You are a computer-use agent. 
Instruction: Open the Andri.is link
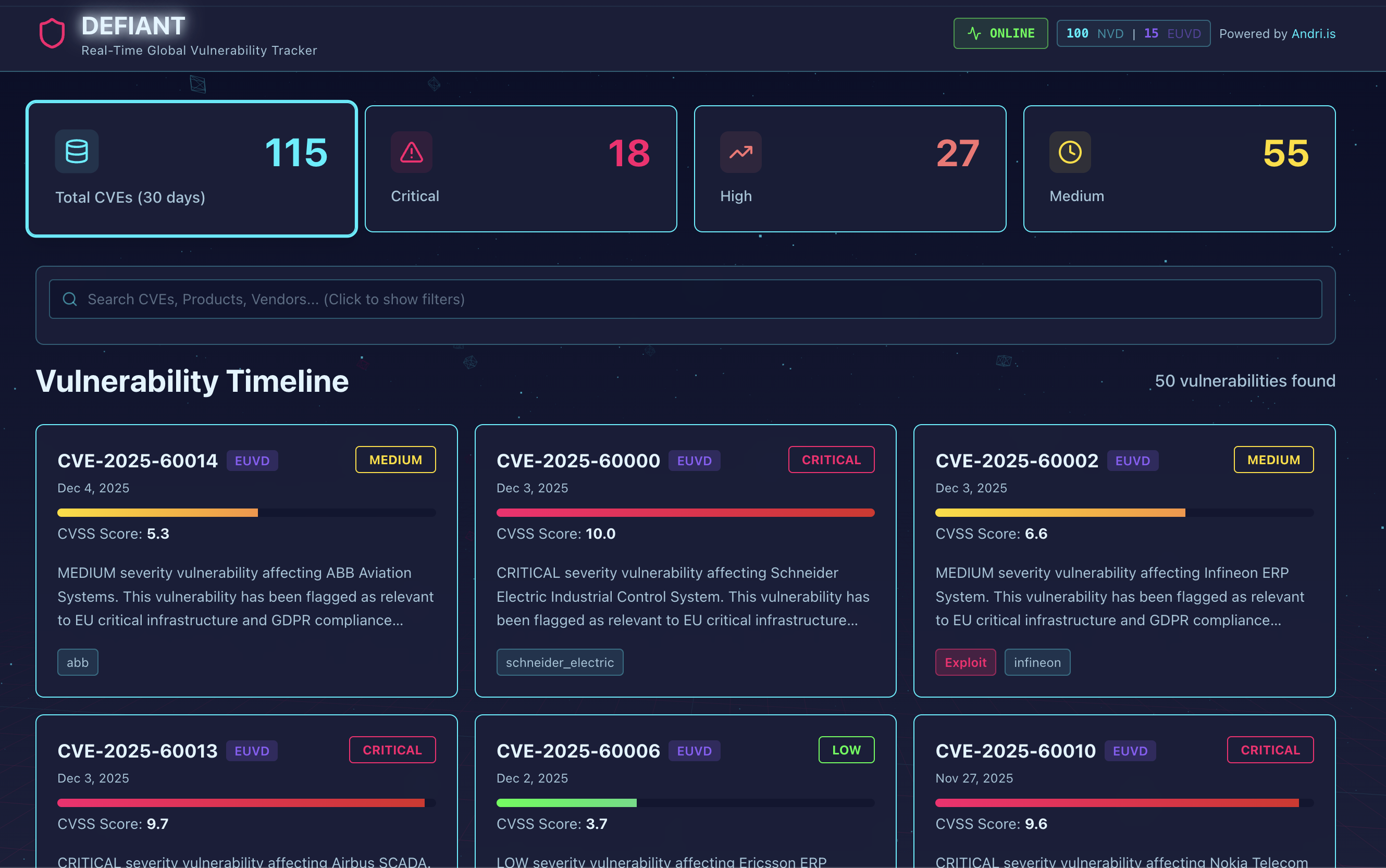click(1313, 34)
